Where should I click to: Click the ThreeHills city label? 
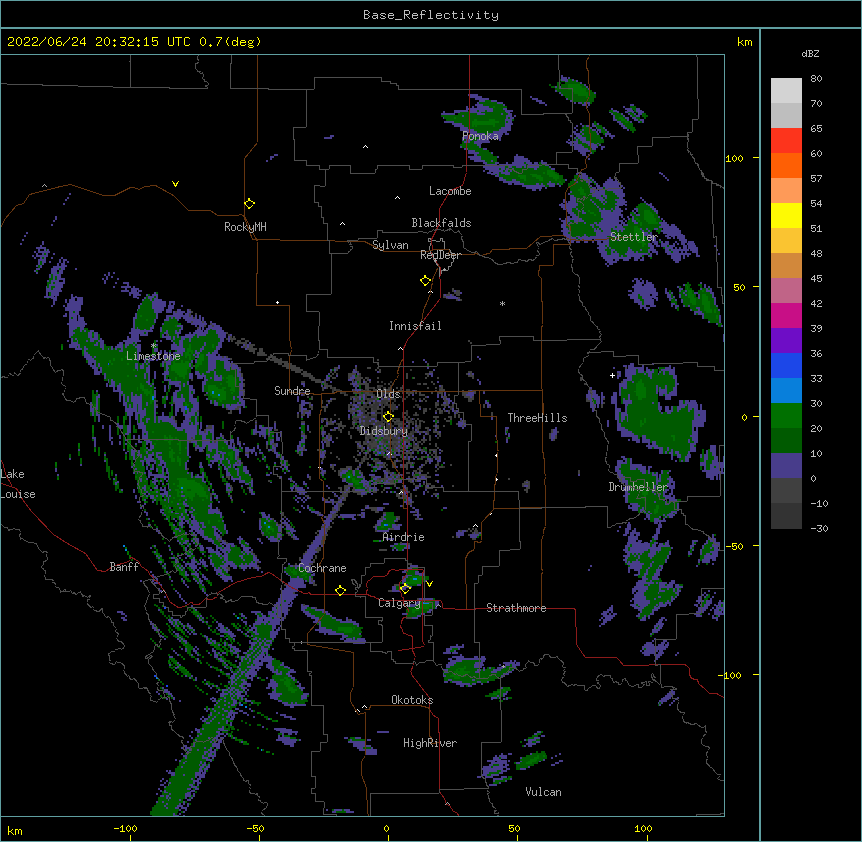pyautogui.click(x=537, y=418)
